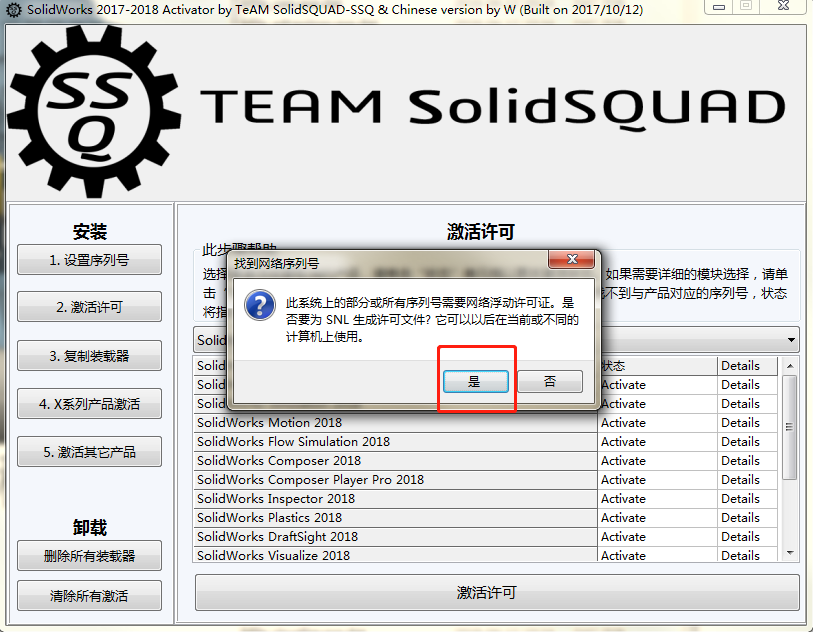Open Details for SolidWorks Composer 2018
The height and width of the screenshot is (632, 813).
point(747,460)
